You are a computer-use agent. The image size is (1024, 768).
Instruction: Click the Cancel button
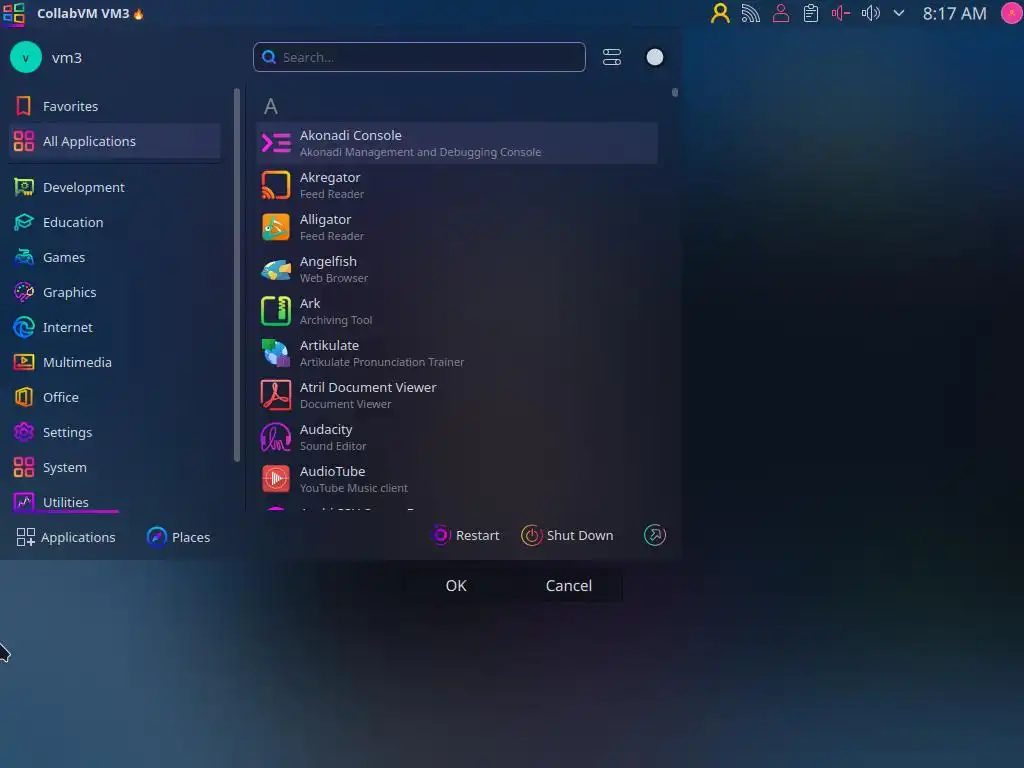tap(569, 586)
